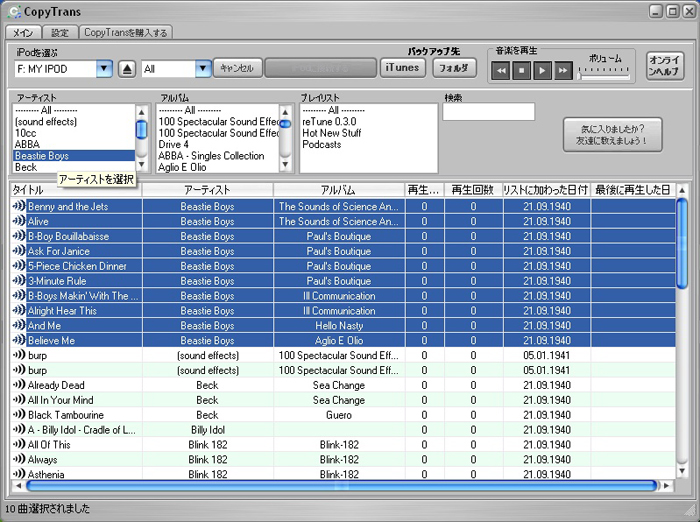
Task: Click speaker icon beside Always
Action: (x=19, y=459)
